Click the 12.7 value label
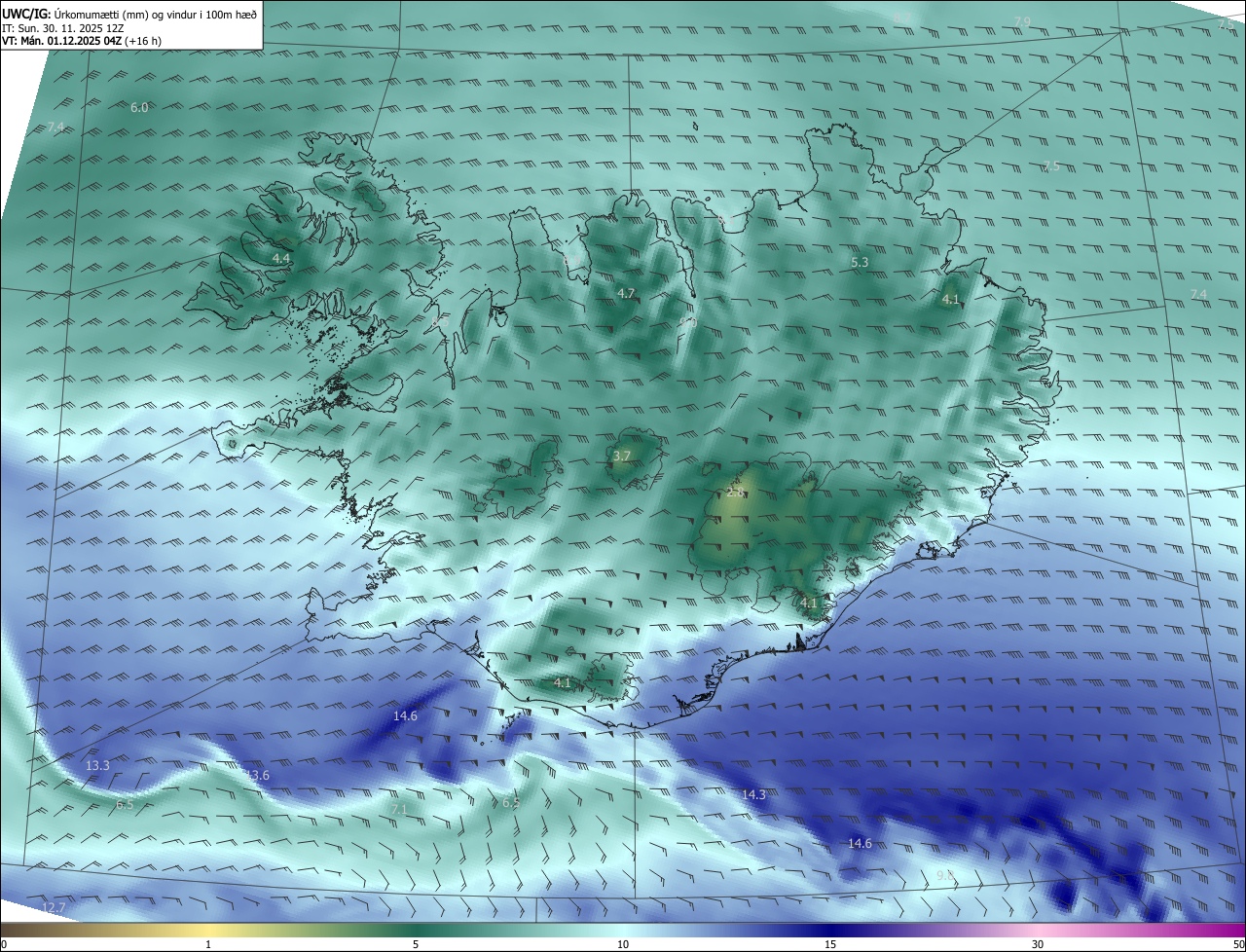This screenshot has height=952, width=1246. [x=53, y=908]
